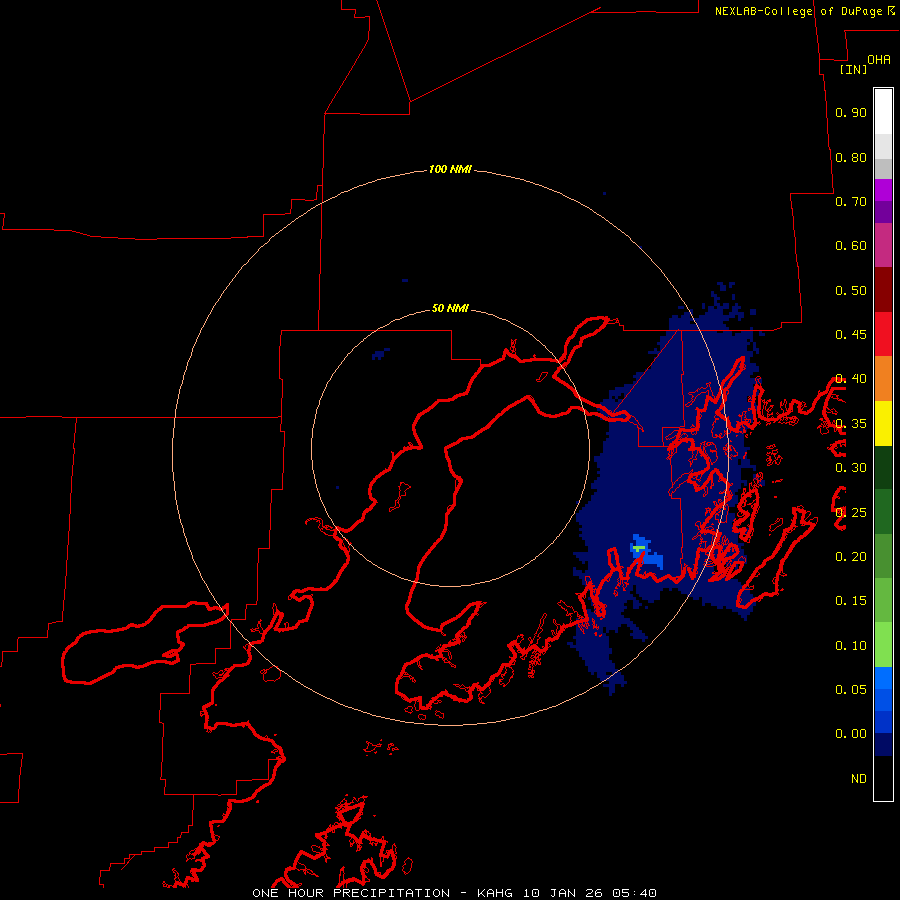Click the "0.80" legend label
The width and height of the screenshot is (900, 900).
(851, 157)
